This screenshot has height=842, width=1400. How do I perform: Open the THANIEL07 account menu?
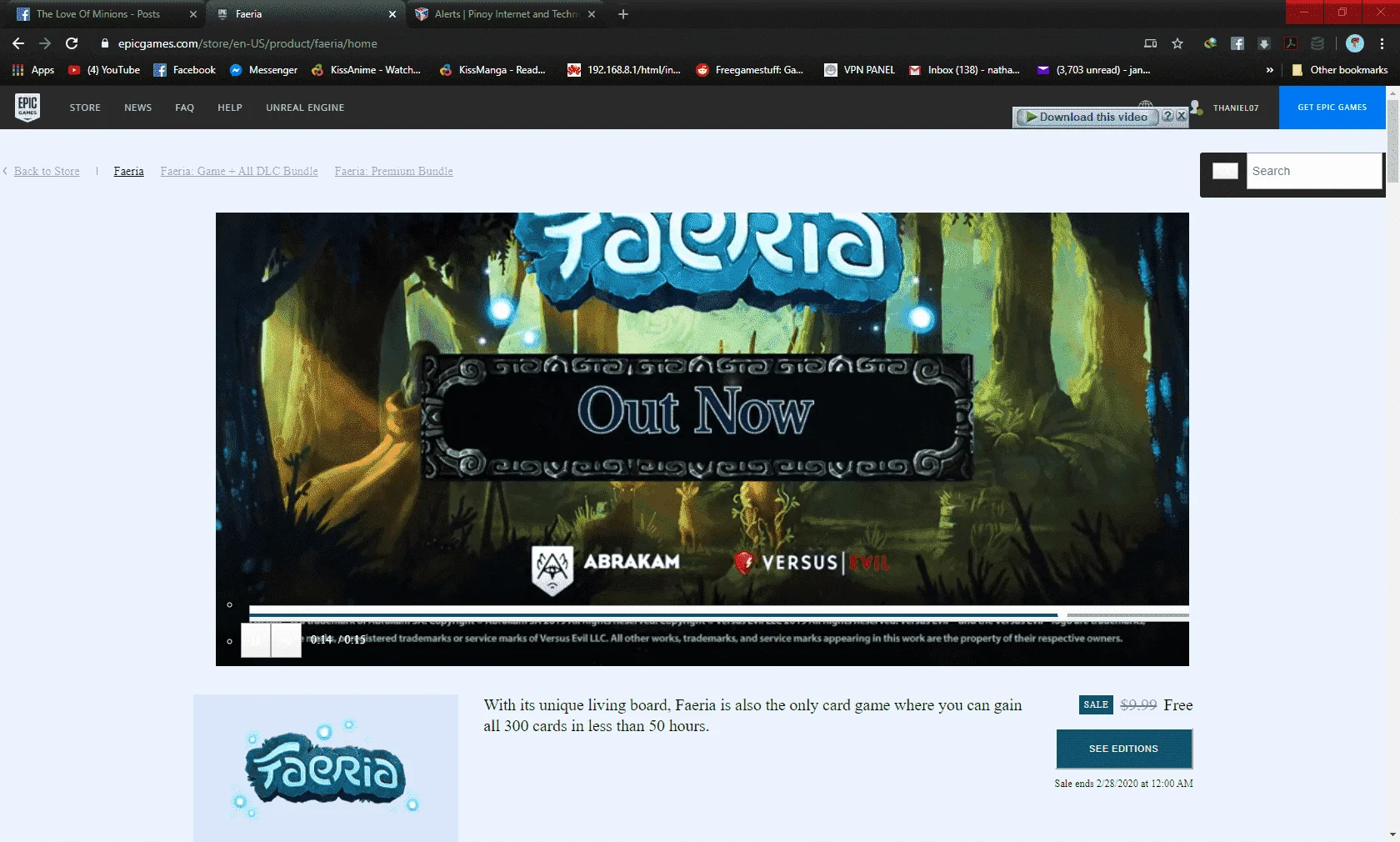[x=1236, y=108]
